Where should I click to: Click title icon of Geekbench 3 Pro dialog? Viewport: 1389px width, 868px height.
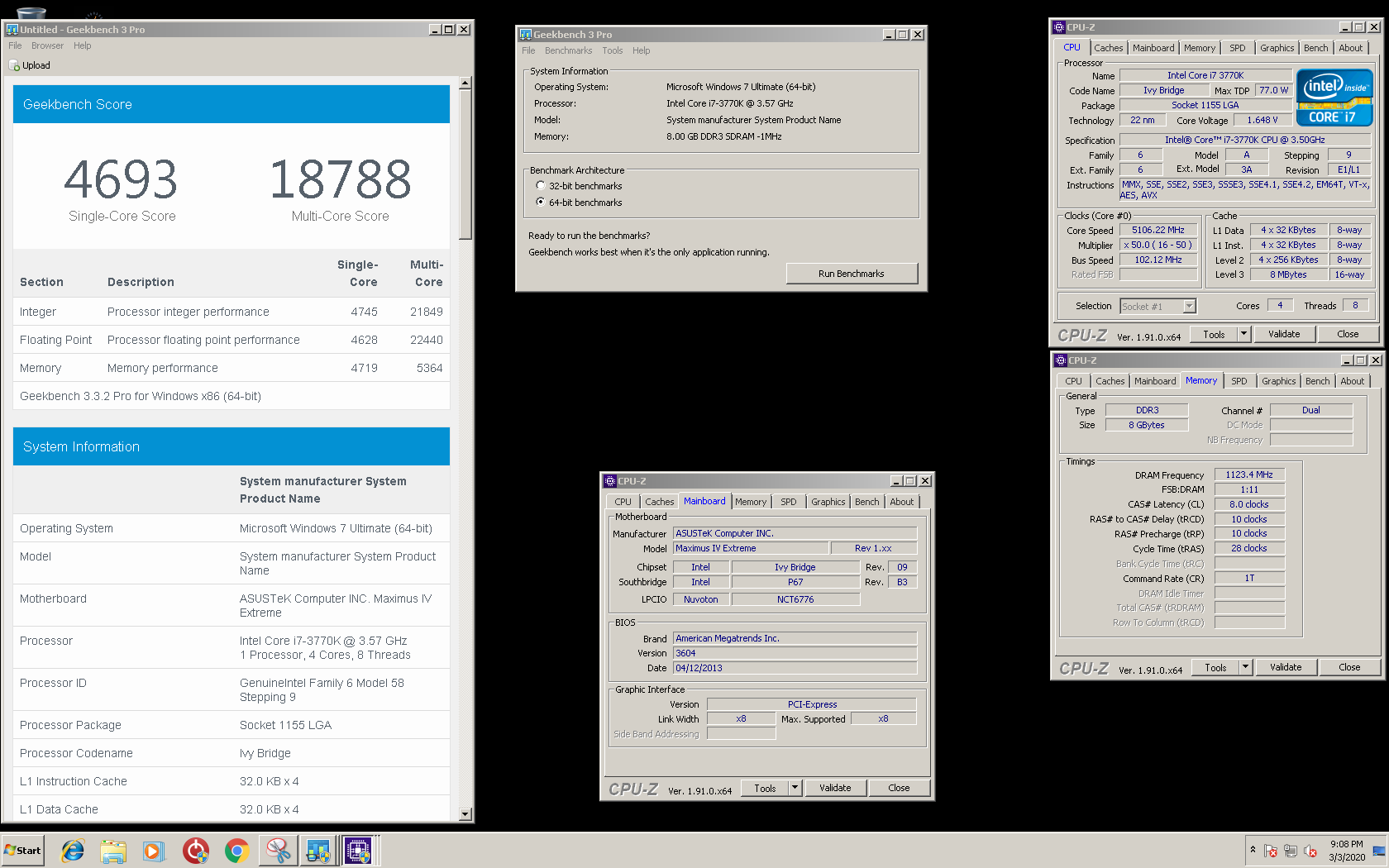coord(525,35)
